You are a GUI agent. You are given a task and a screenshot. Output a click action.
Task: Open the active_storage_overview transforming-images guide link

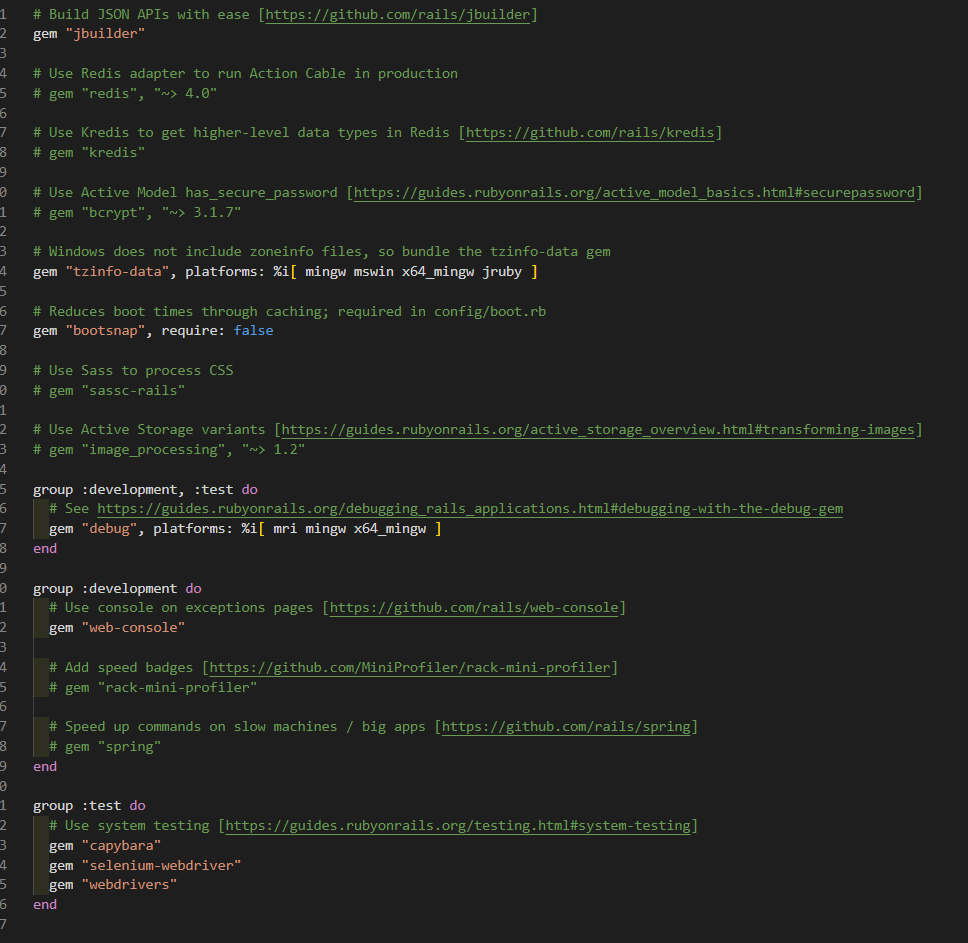pyautogui.click(x=598, y=429)
